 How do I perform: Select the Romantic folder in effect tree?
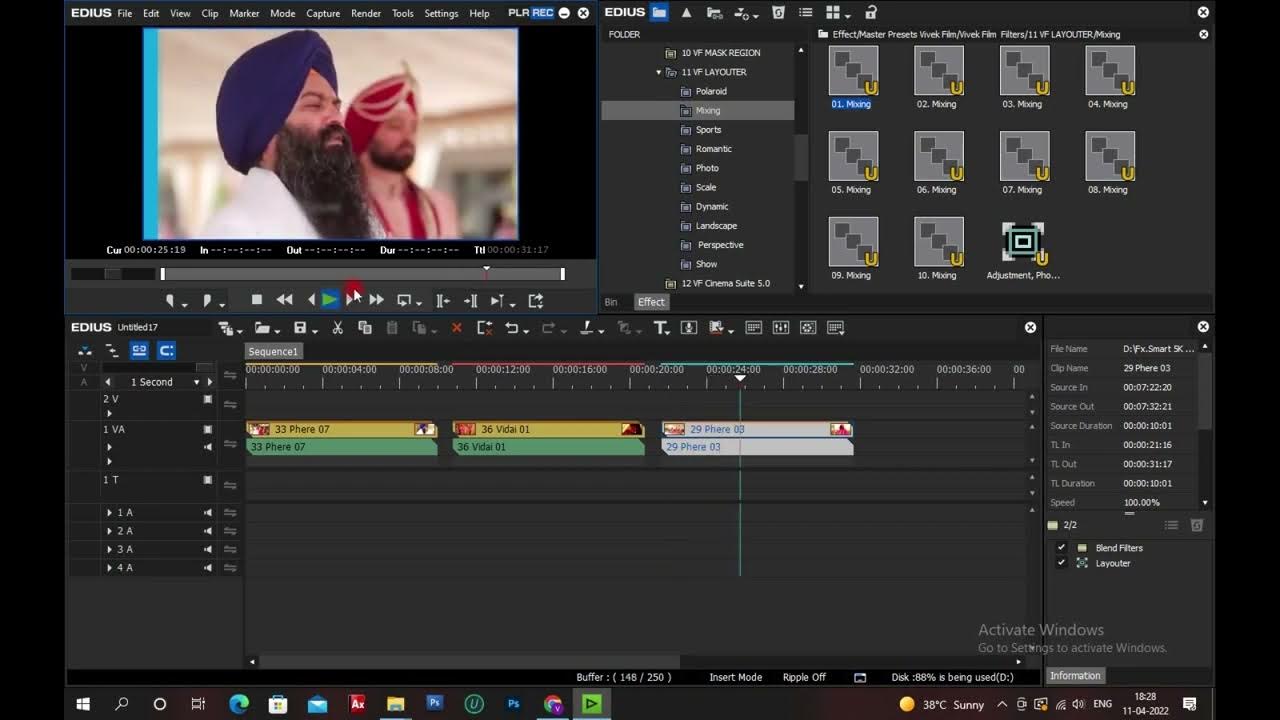point(714,149)
